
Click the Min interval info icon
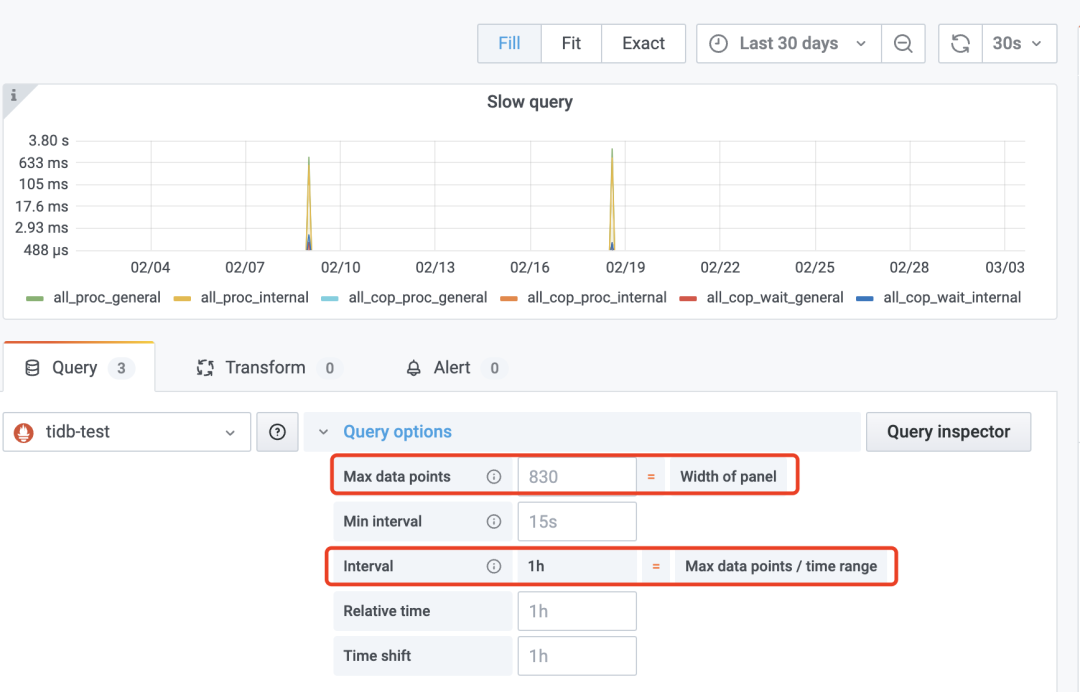point(493,522)
